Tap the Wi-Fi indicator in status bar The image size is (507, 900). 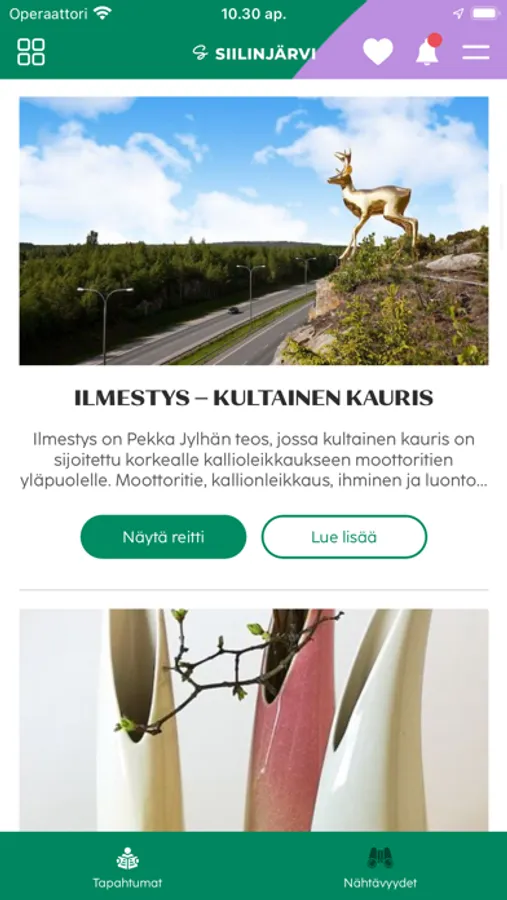(x=103, y=13)
